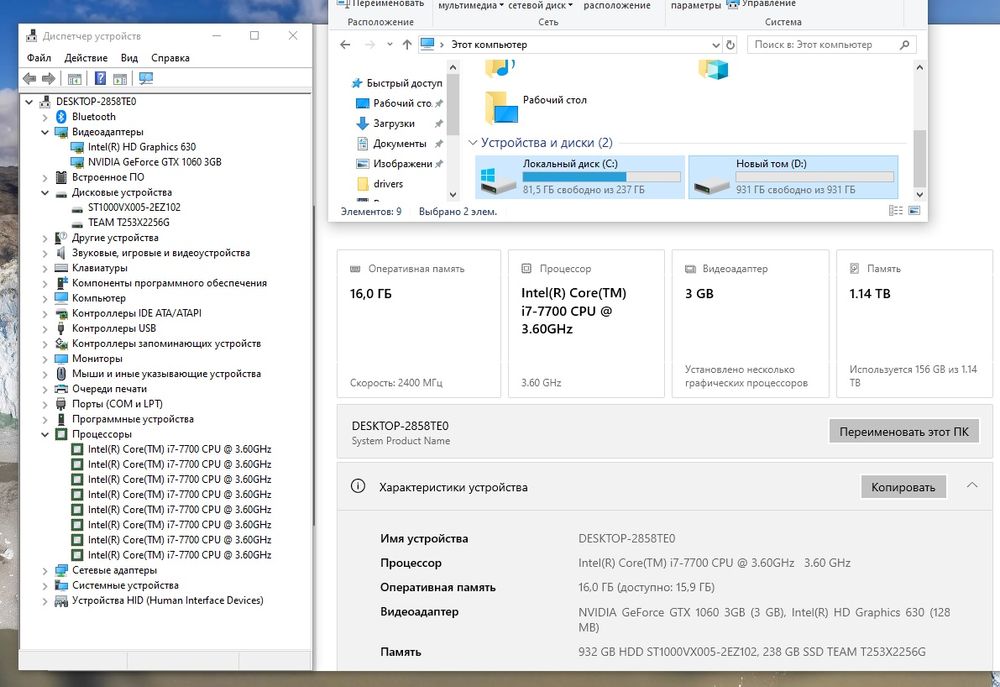Collapse the DESKTOP-2858TE0 root node
The height and width of the screenshot is (687, 1000).
(29, 101)
